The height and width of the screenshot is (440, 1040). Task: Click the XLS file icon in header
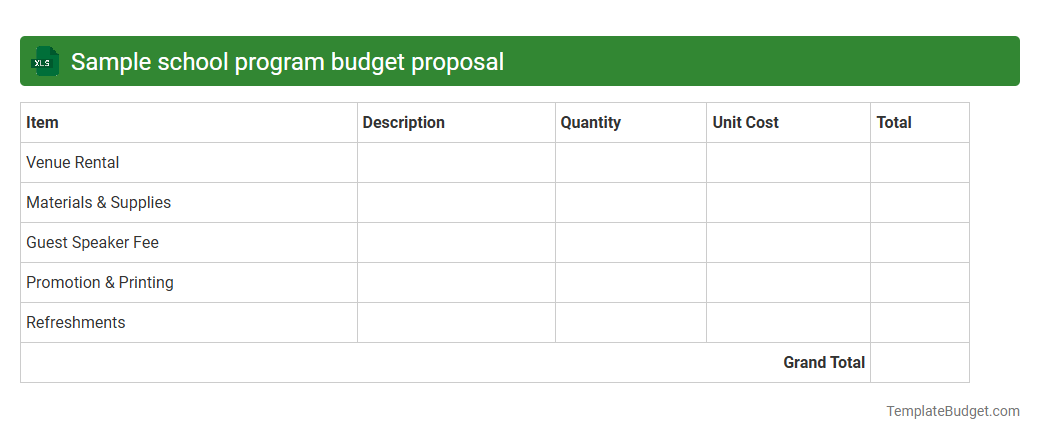44,62
